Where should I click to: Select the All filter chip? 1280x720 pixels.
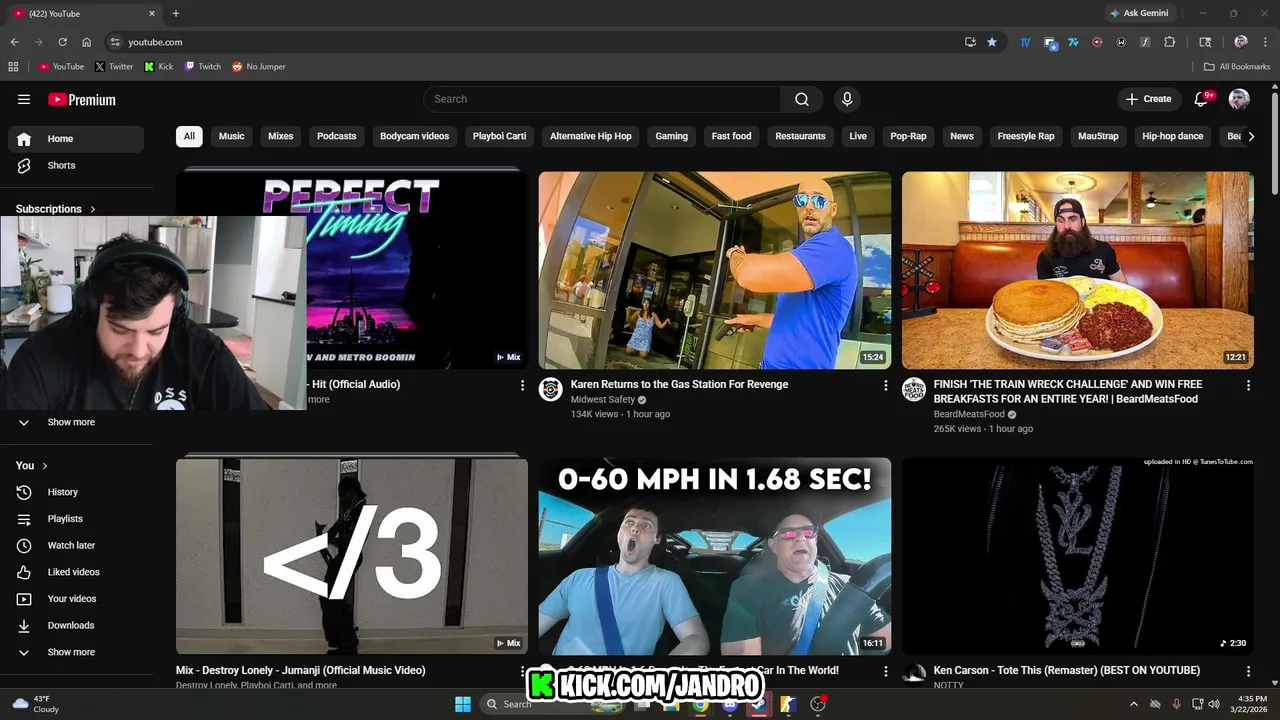coord(189,136)
